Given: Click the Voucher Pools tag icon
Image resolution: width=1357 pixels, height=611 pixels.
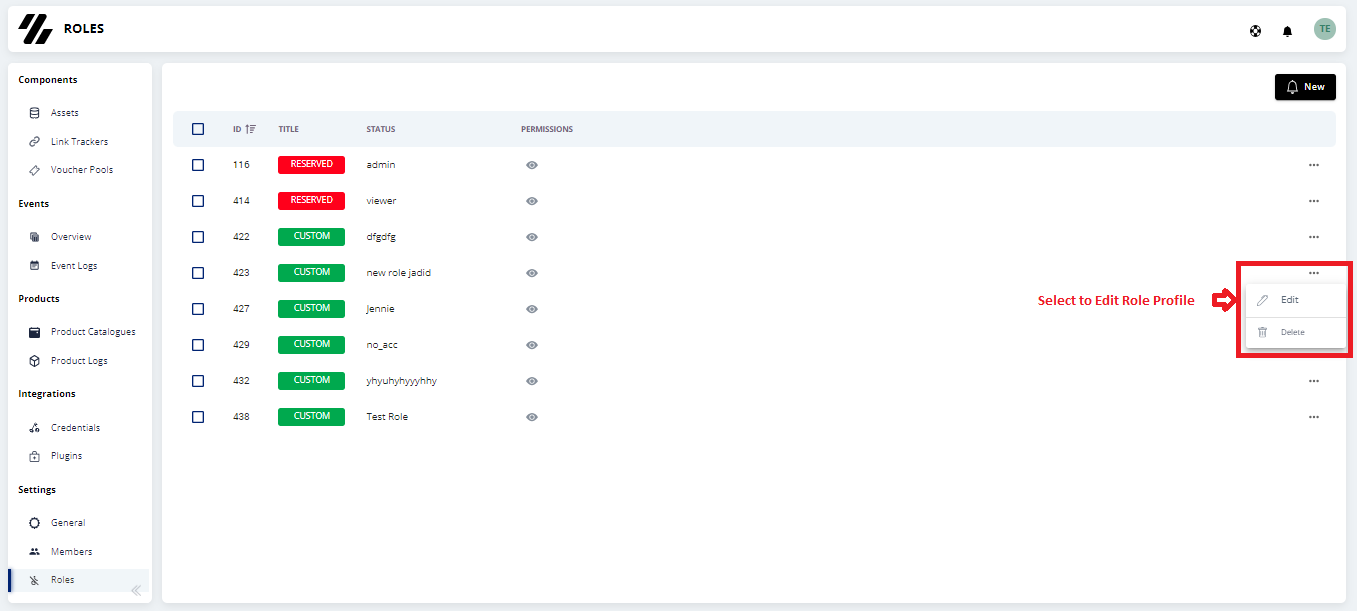Looking at the screenshot, I should [x=35, y=170].
